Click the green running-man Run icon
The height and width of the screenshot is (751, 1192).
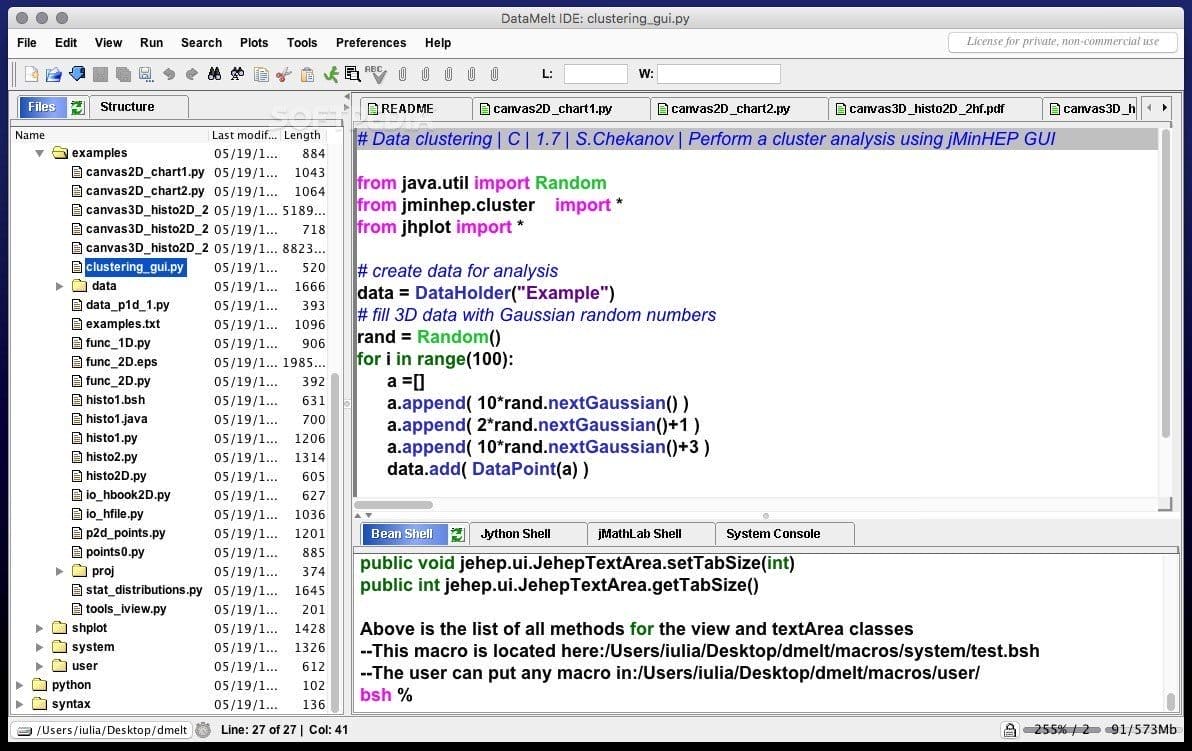click(x=331, y=74)
